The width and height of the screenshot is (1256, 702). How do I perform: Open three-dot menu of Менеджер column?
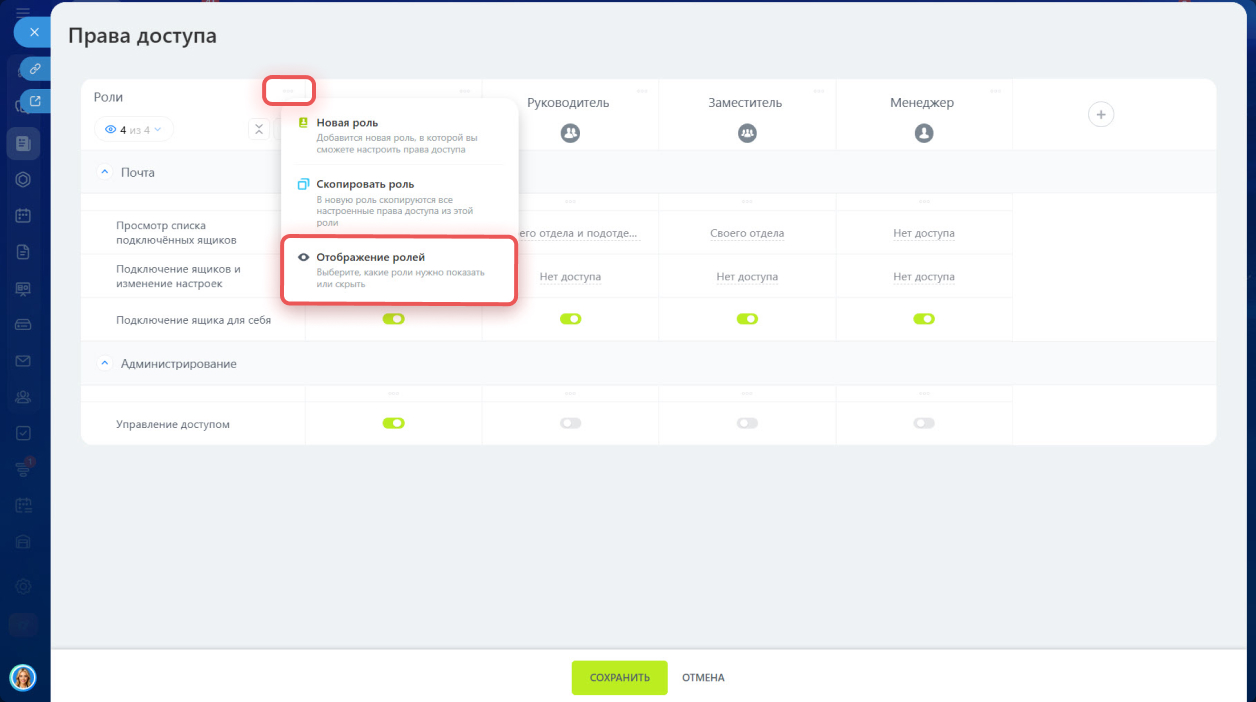coord(995,91)
